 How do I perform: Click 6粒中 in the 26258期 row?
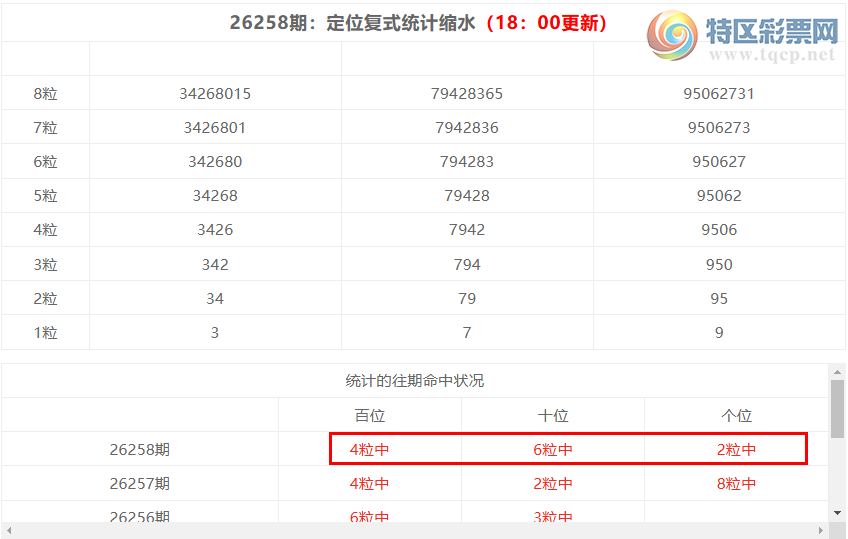[x=553, y=449]
